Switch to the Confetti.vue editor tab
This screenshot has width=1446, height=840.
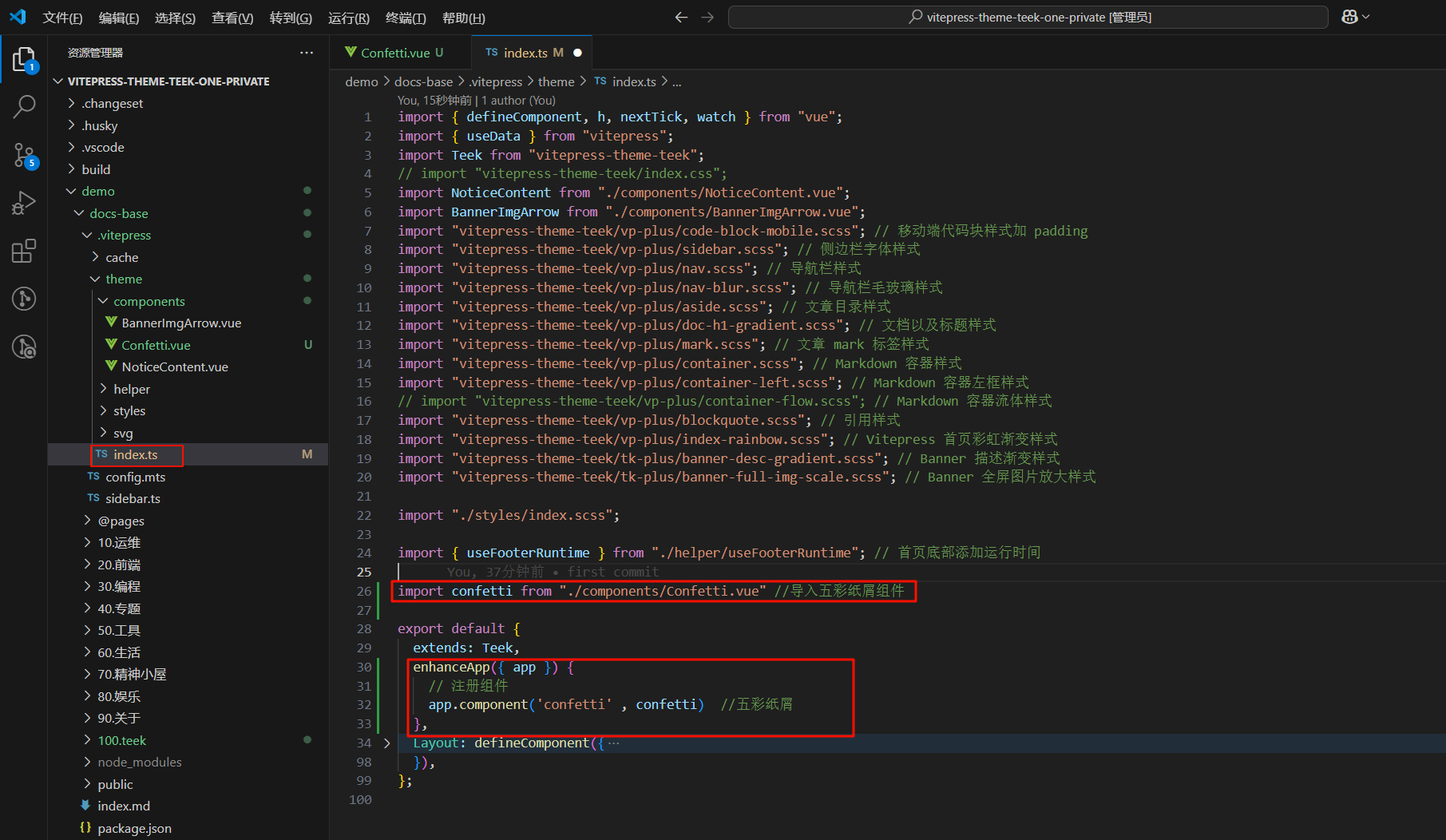401,53
